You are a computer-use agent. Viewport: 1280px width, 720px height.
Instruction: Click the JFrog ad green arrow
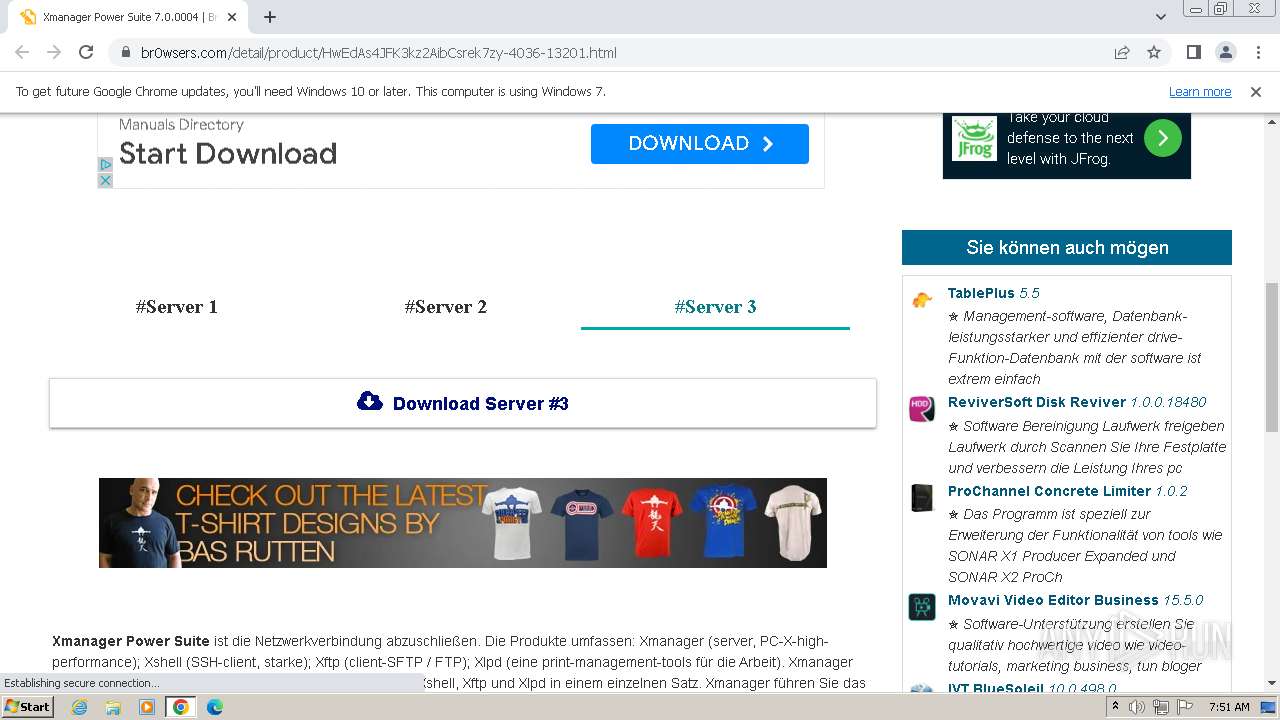(1162, 138)
